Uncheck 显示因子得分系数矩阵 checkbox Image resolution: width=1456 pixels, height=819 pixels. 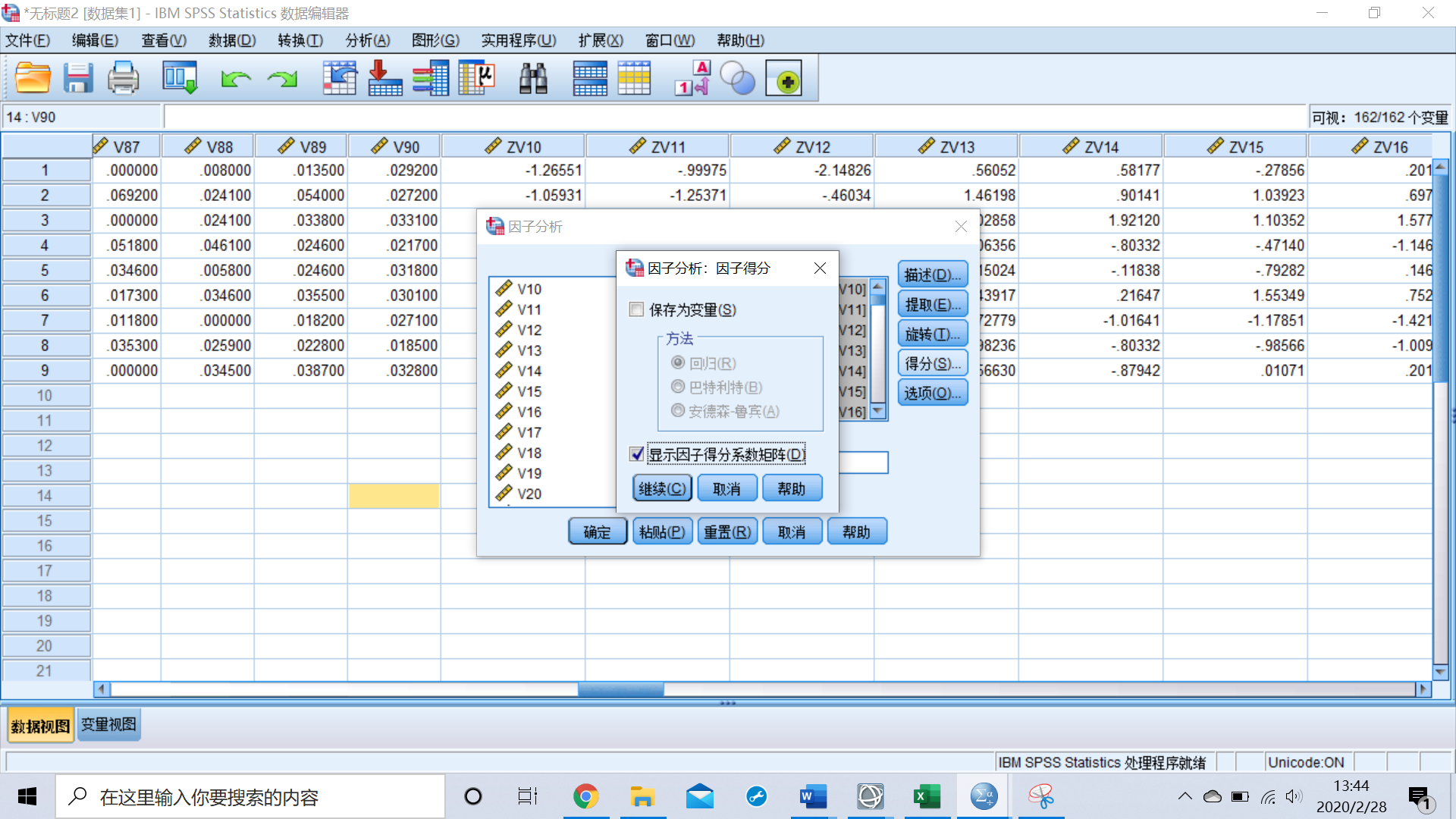click(x=637, y=454)
